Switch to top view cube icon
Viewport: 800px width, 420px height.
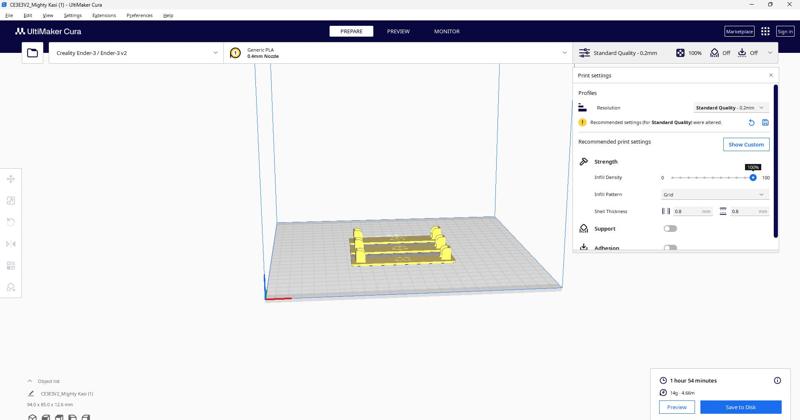point(59,417)
